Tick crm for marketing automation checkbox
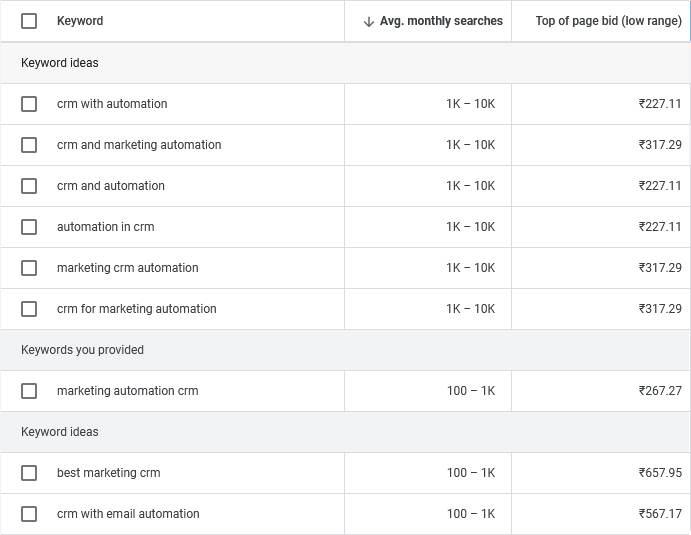This screenshot has height=535, width=691. pyautogui.click(x=29, y=309)
